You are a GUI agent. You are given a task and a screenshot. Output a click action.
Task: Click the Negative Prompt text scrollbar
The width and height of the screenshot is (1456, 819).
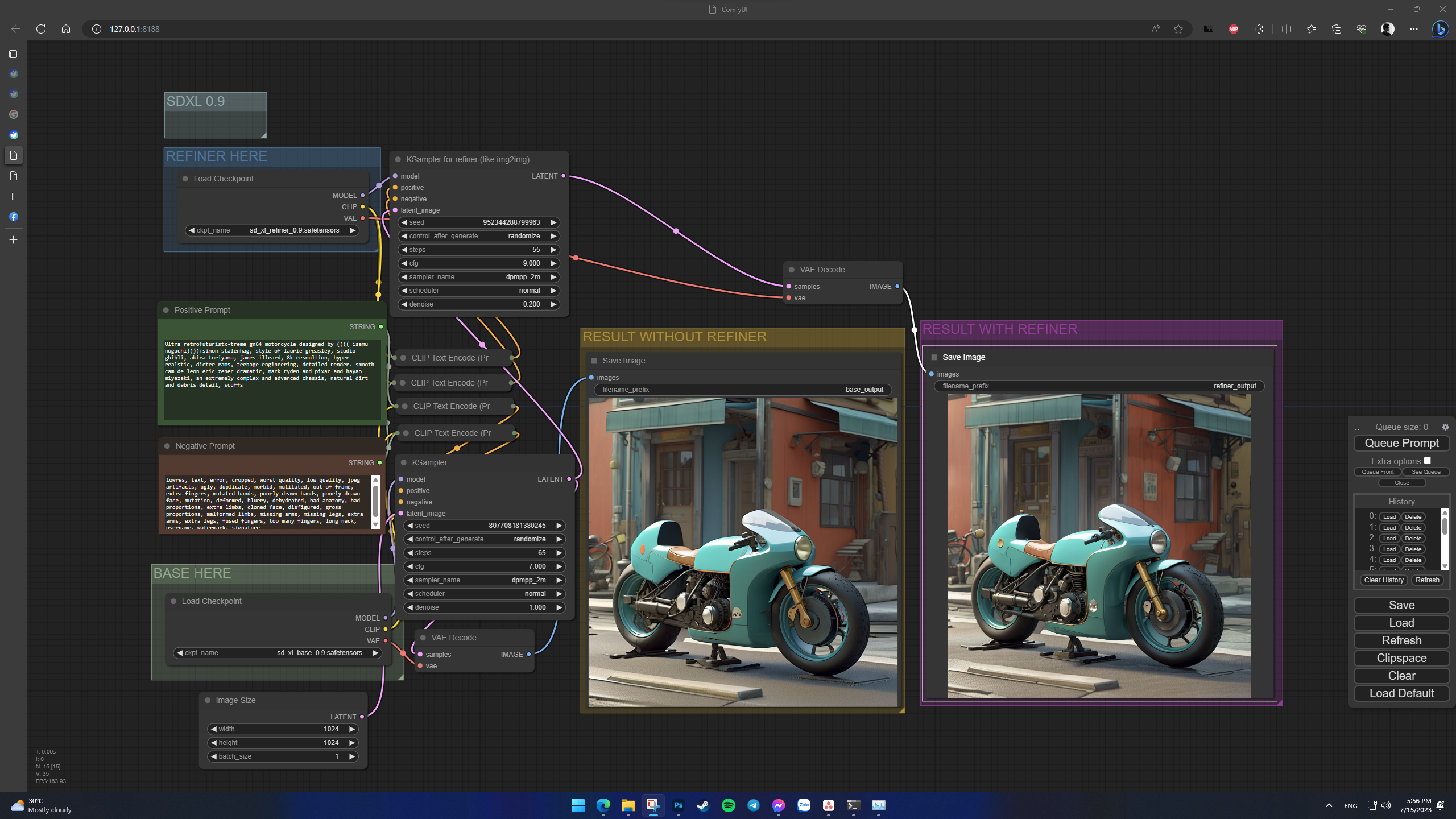375,502
